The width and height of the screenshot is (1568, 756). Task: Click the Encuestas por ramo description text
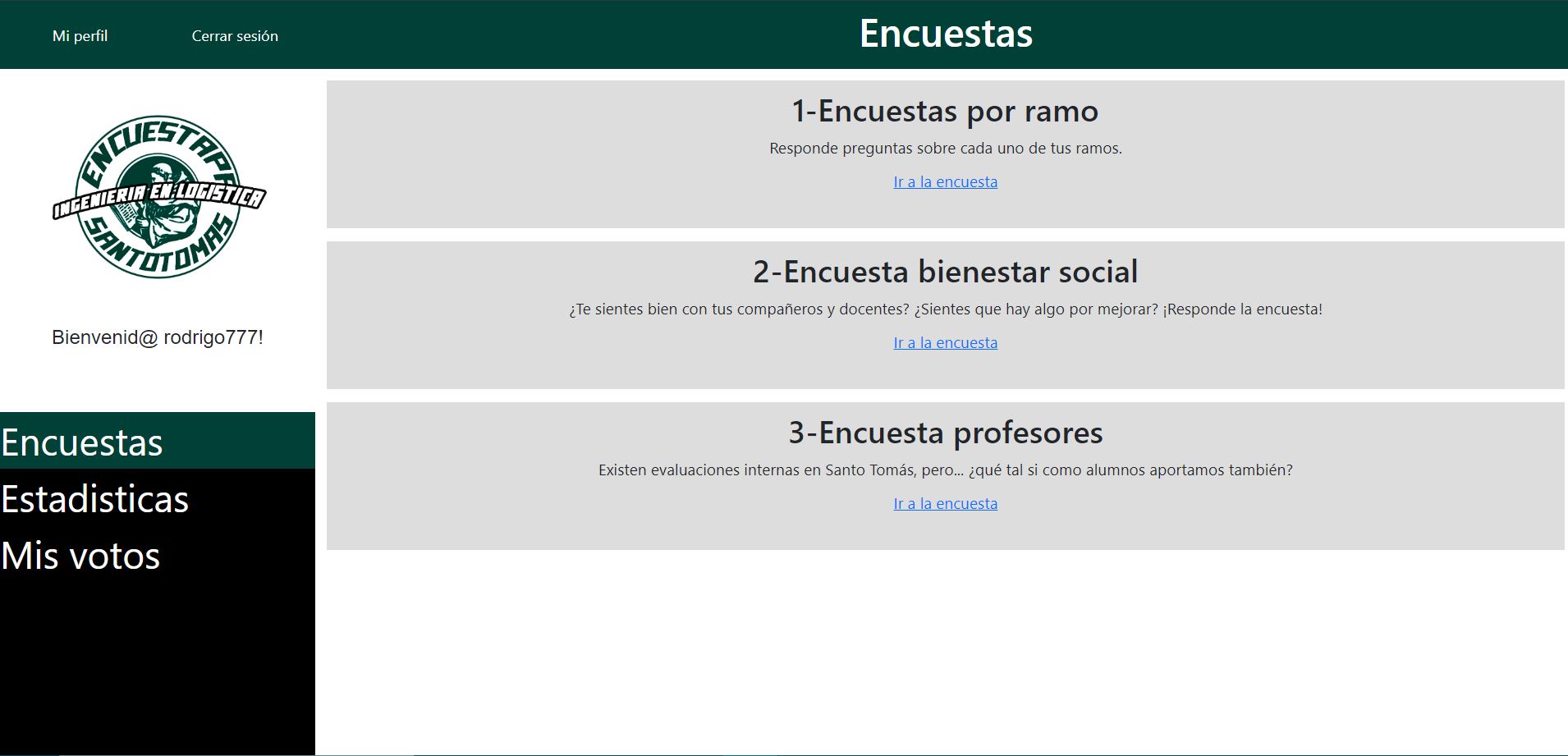click(945, 149)
